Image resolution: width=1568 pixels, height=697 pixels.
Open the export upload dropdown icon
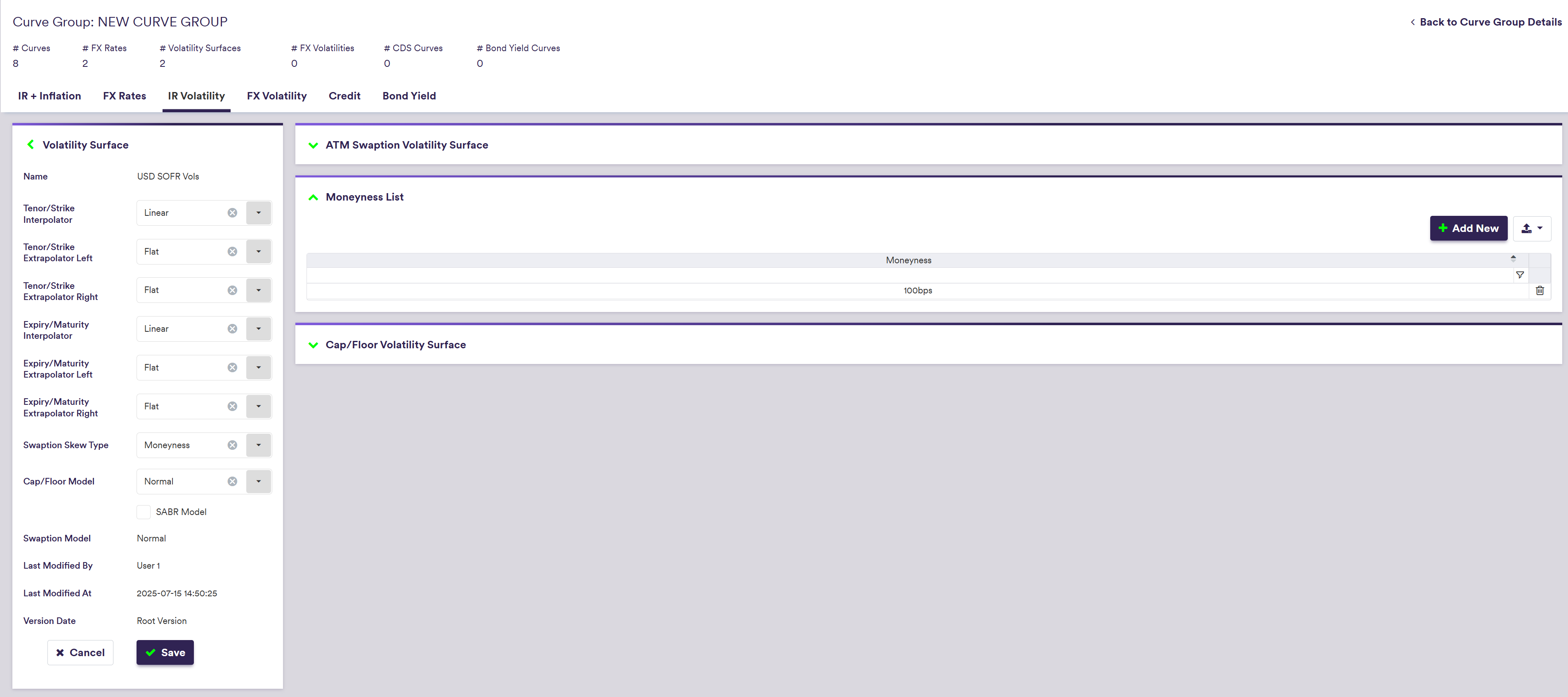tap(1531, 228)
